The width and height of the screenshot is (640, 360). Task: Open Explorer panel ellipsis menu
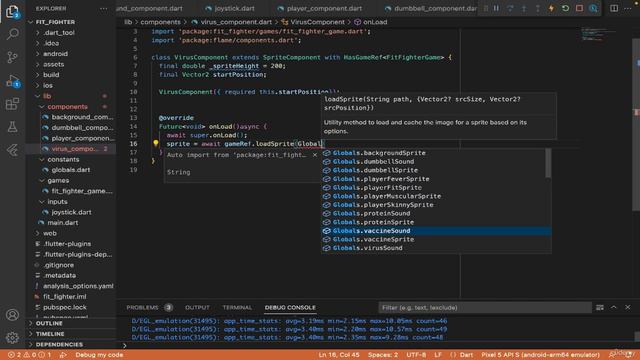coord(104,8)
